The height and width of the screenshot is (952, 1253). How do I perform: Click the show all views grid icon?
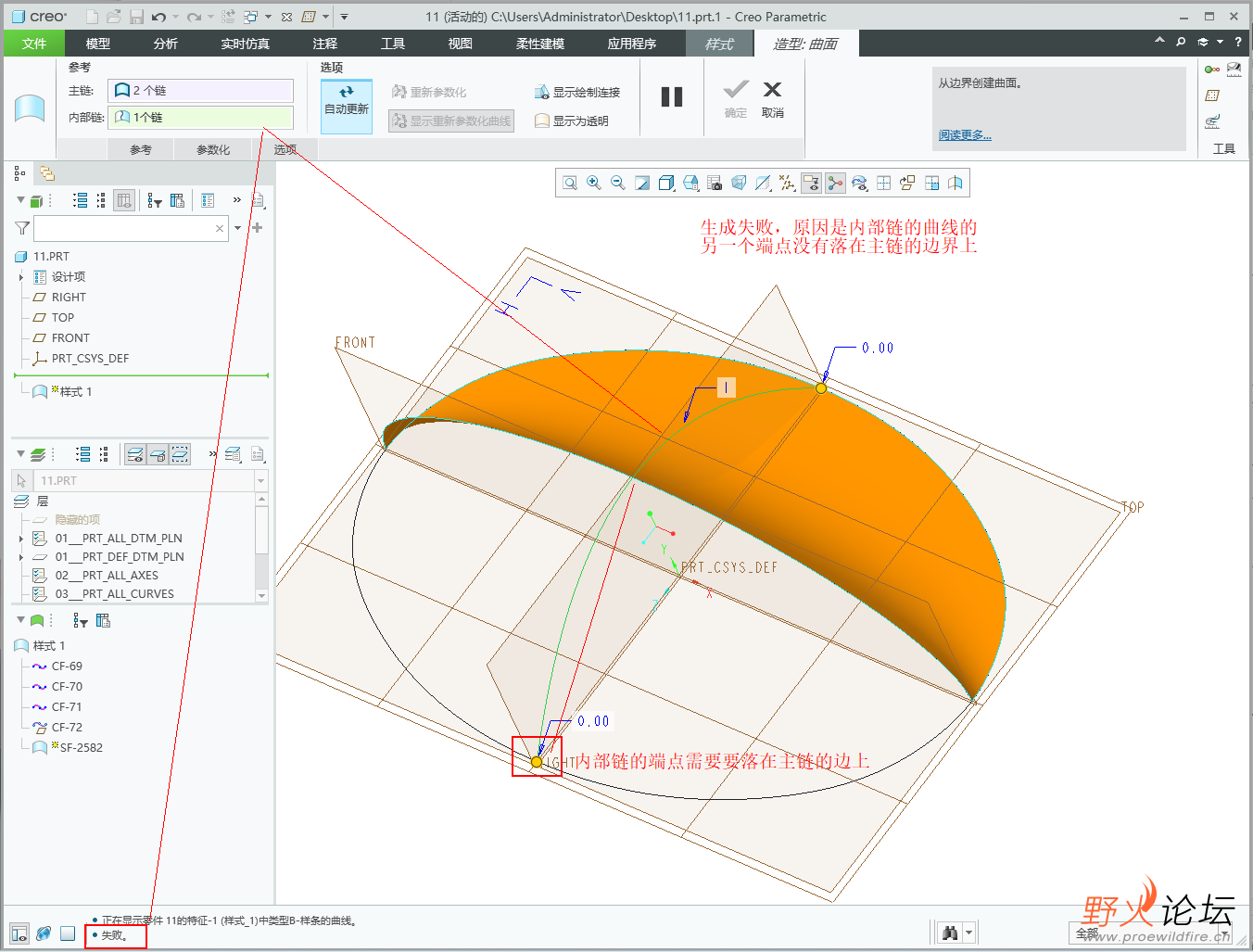point(883,184)
